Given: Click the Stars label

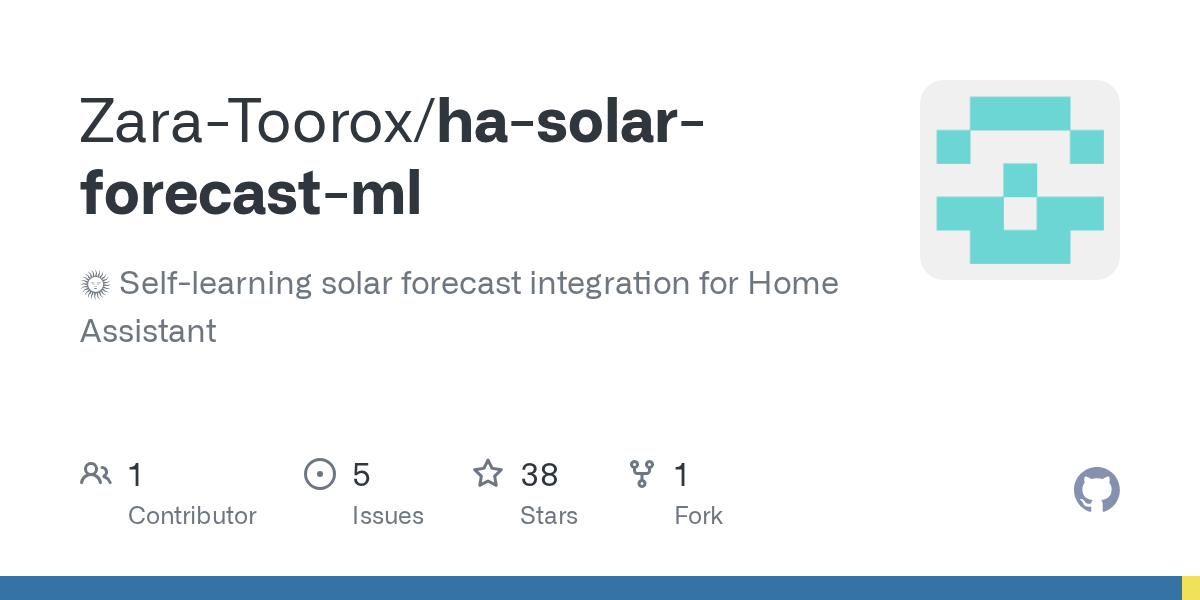Looking at the screenshot, I should click(x=548, y=516).
